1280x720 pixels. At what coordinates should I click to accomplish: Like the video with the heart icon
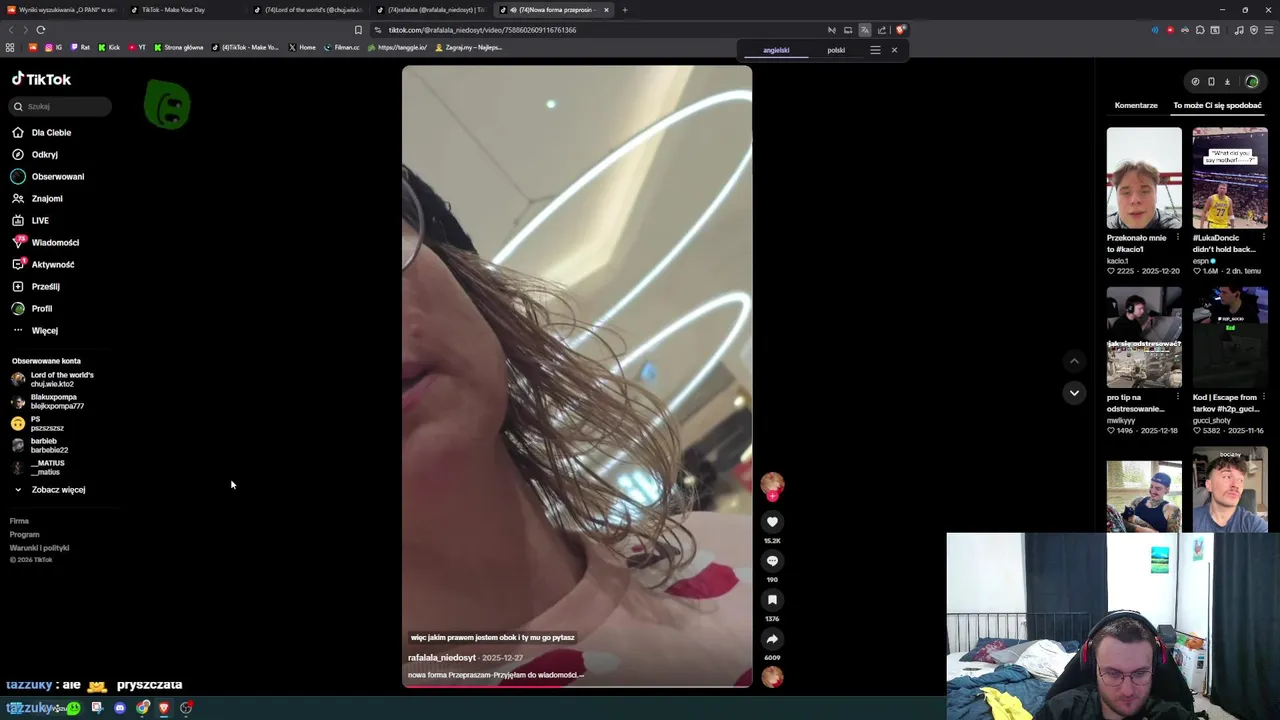(772, 521)
